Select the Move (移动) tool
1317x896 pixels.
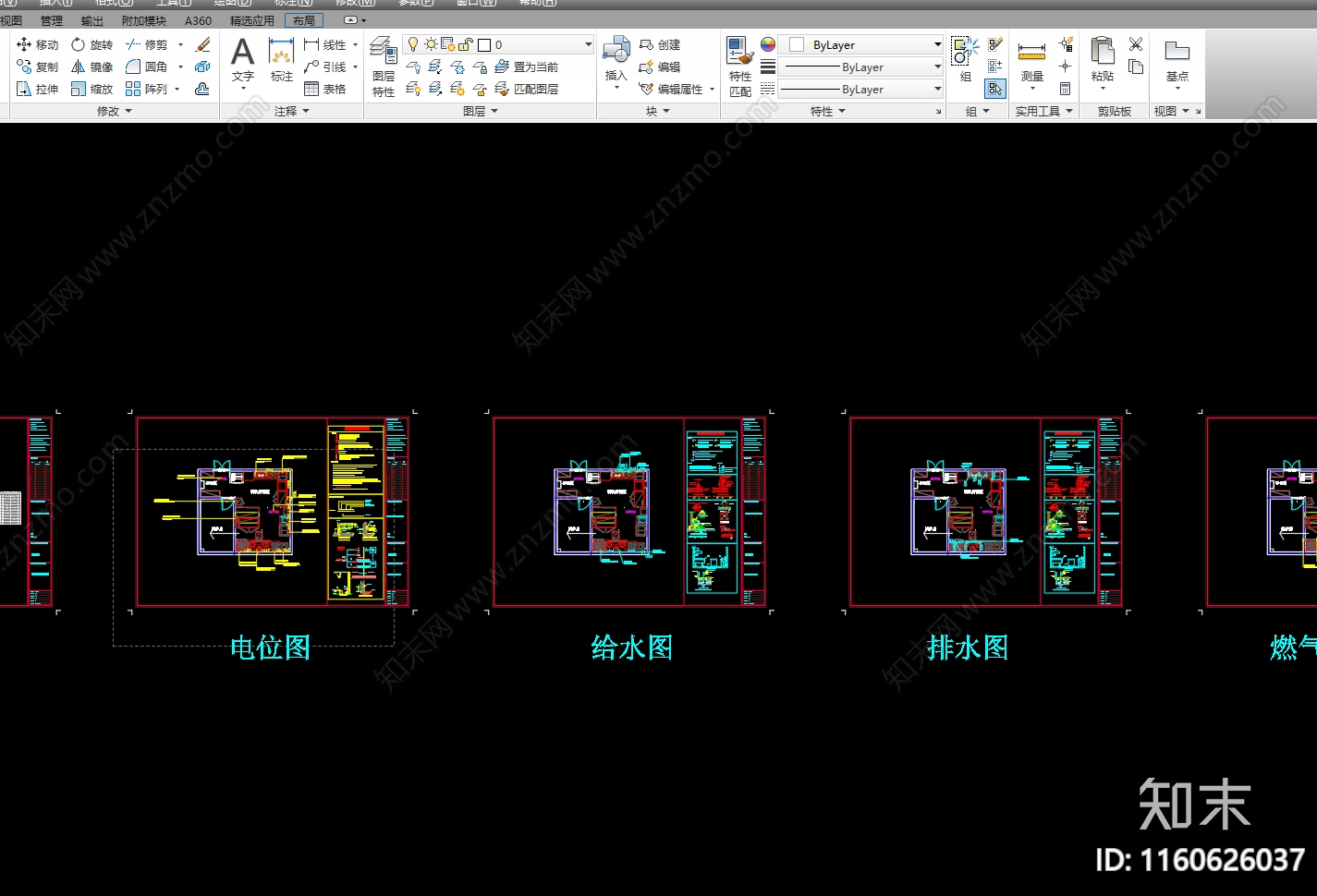tap(37, 44)
